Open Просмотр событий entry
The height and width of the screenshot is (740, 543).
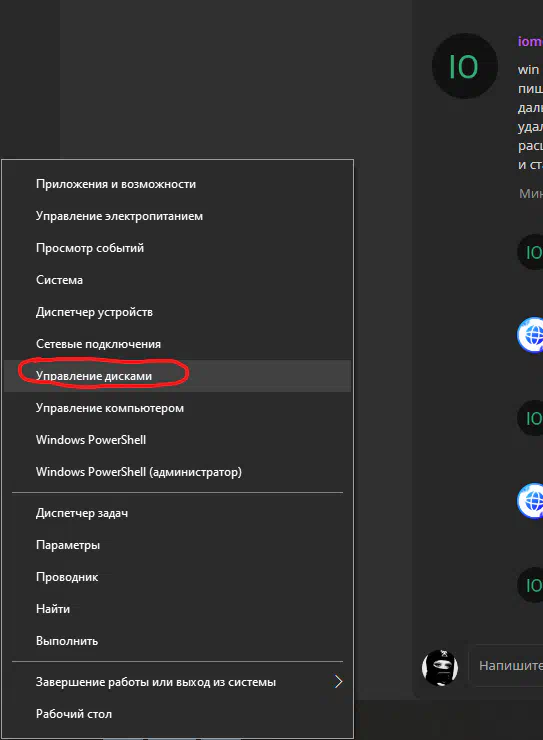pos(177,248)
